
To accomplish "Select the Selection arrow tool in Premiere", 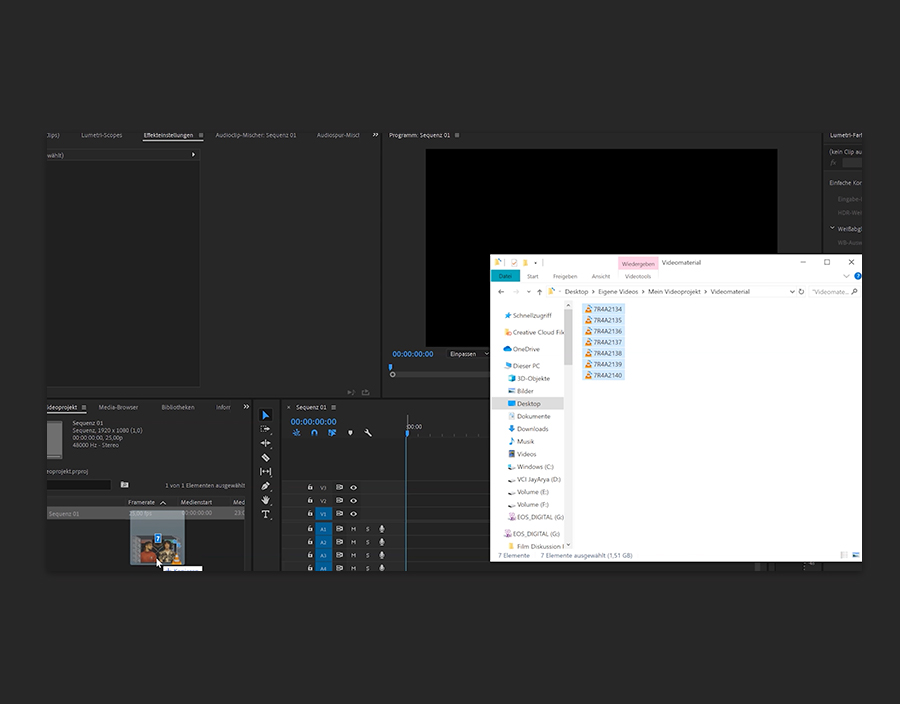I will point(265,415).
